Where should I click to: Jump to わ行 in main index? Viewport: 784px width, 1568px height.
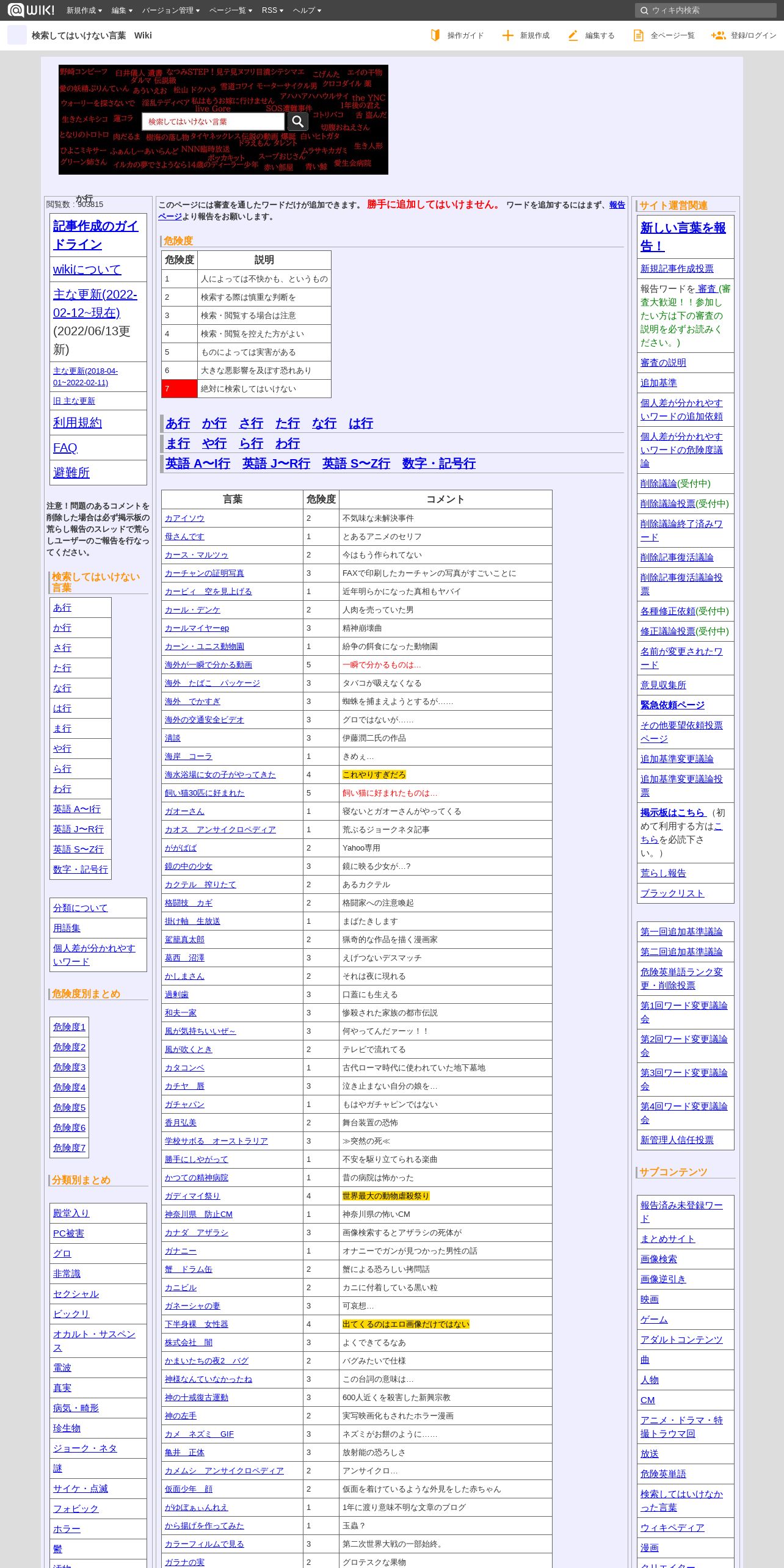(x=288, y=443)
